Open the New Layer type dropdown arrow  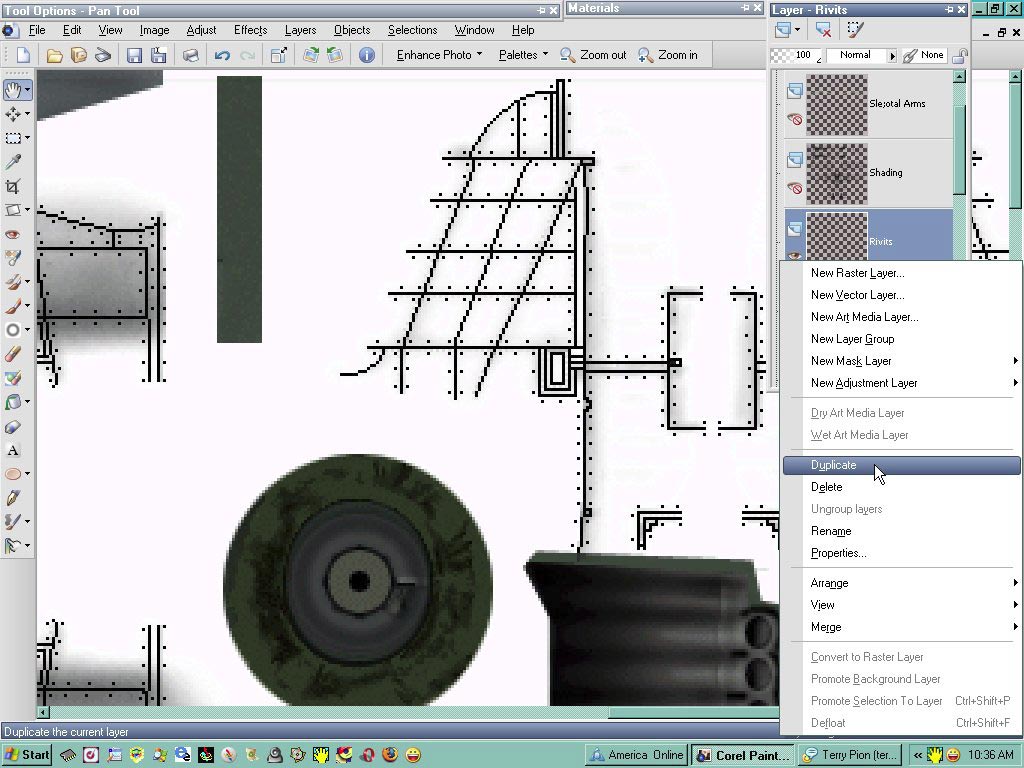797,29
